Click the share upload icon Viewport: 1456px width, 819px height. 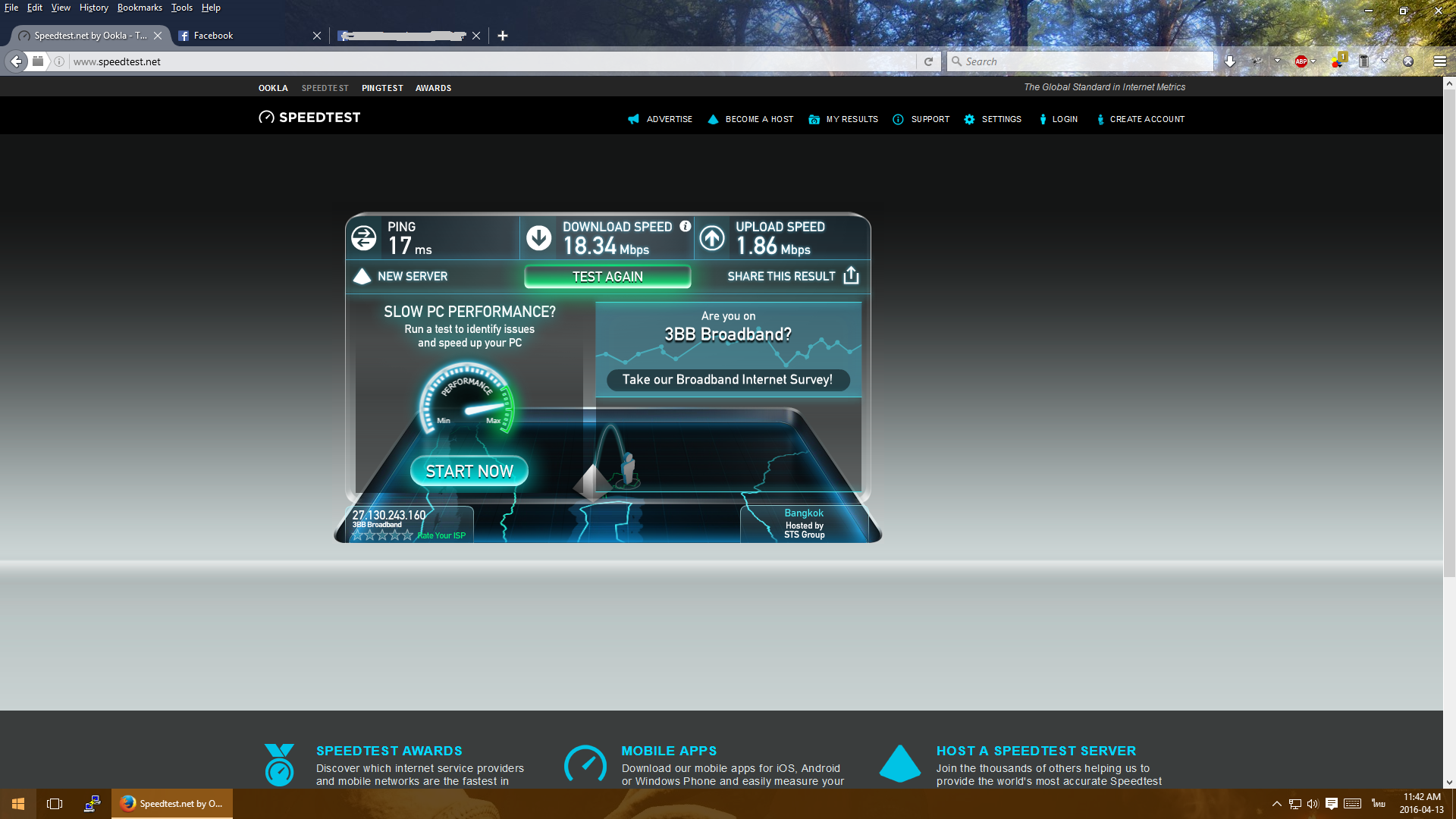tap(851, 275)
